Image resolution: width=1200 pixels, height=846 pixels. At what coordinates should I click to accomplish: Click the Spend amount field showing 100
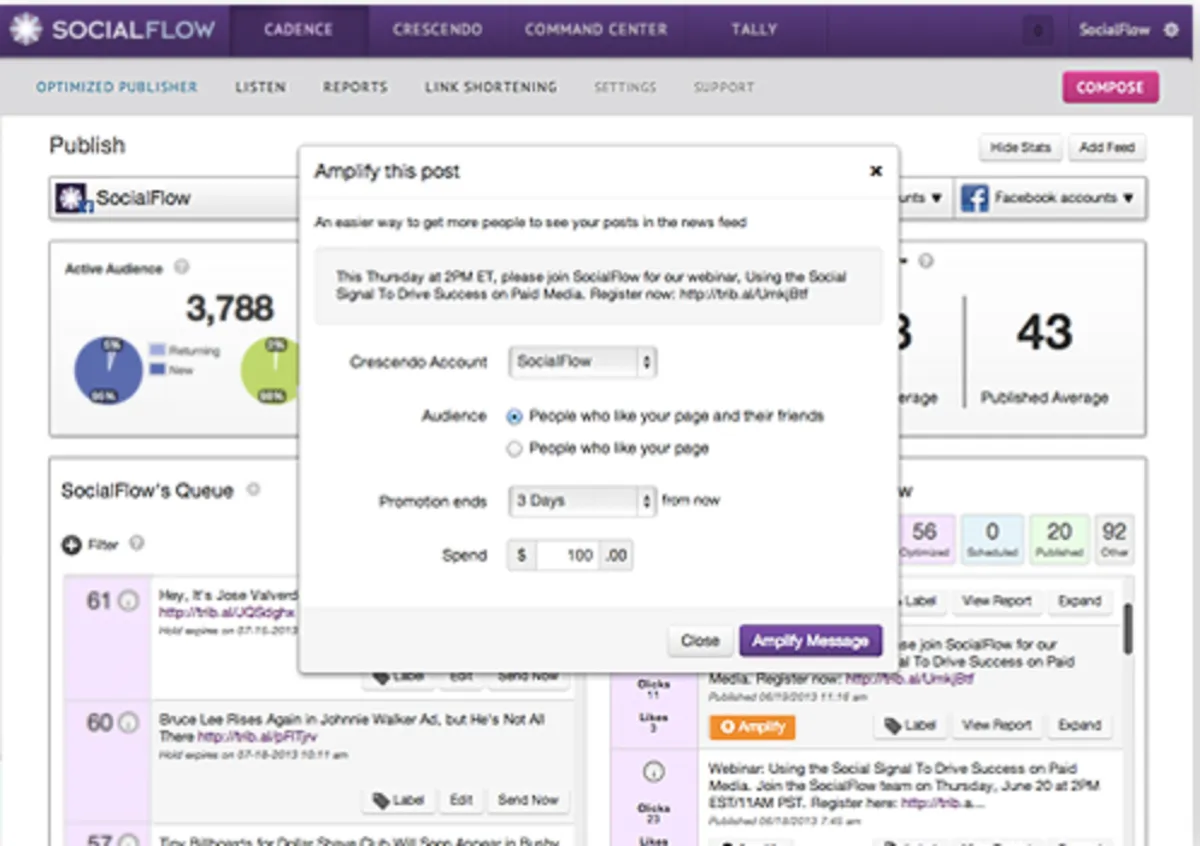[x=568, y=555]
